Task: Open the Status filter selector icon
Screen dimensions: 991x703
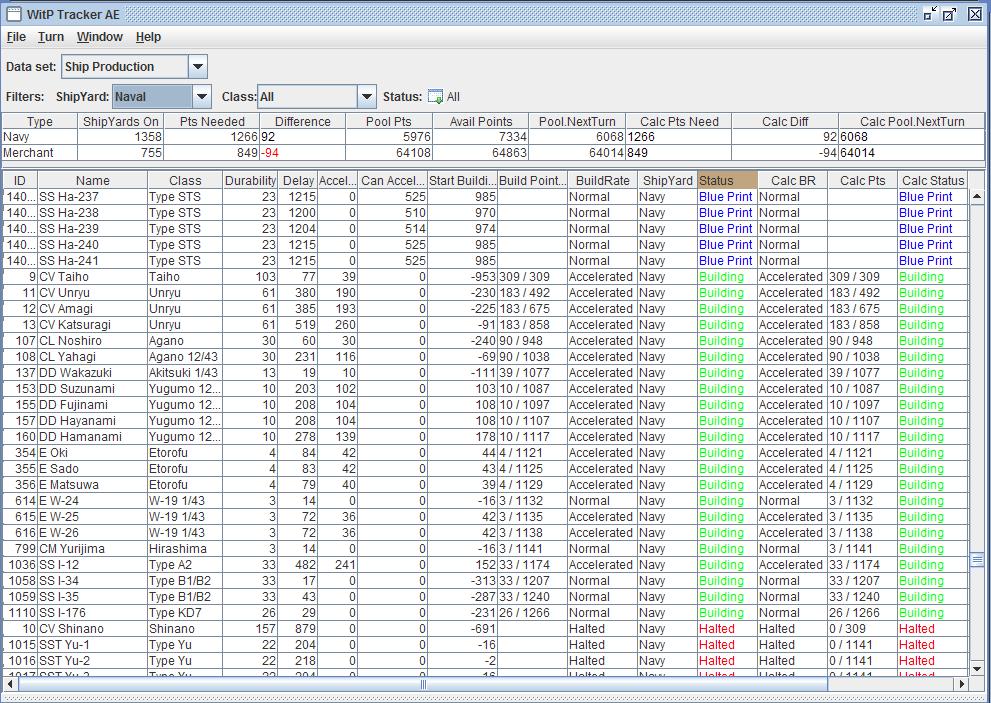Action: click(x=435, y=97)
